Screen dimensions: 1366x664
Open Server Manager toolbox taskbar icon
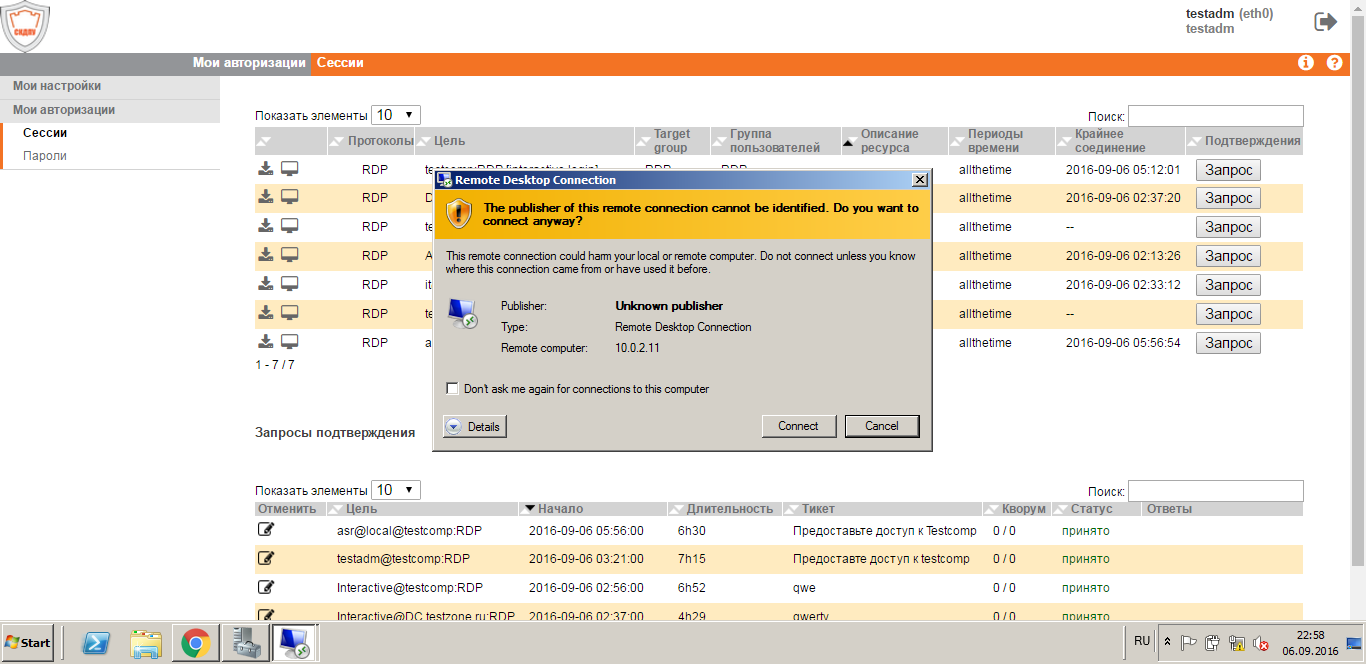pos(244,643)
